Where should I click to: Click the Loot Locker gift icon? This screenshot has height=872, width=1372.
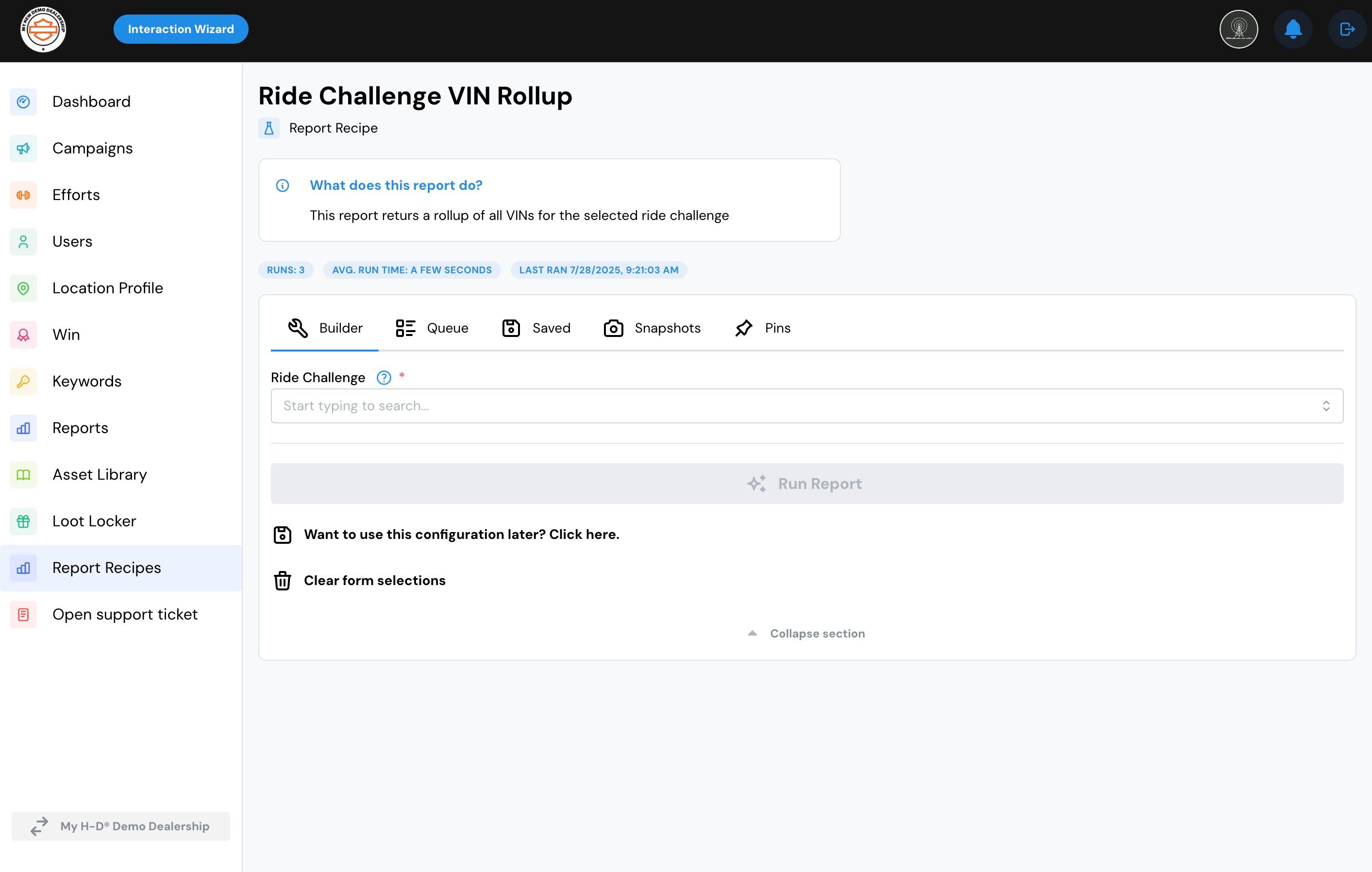[23, 521]
